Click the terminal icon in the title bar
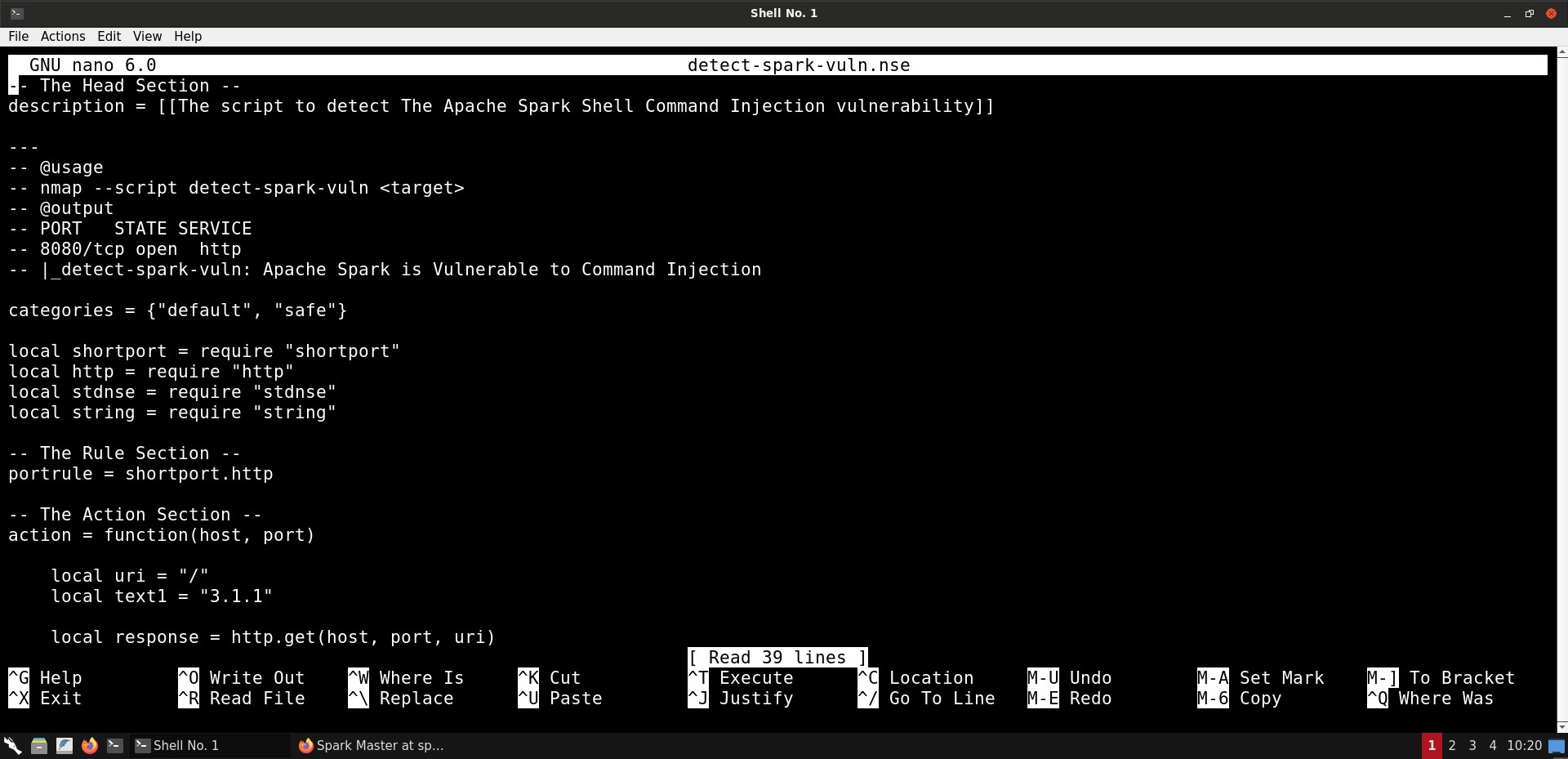The width and height of the screenshot is (1568, 759). [x=17, y=13]
